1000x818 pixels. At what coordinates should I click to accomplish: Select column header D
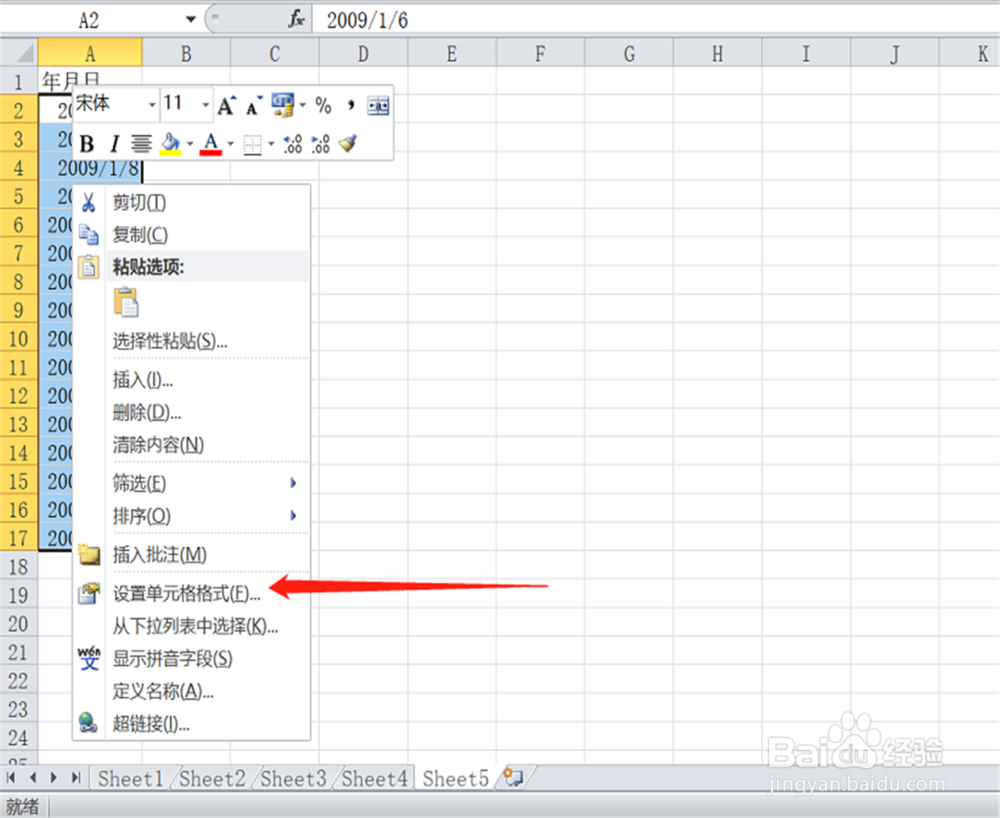[x=364, y=54]
